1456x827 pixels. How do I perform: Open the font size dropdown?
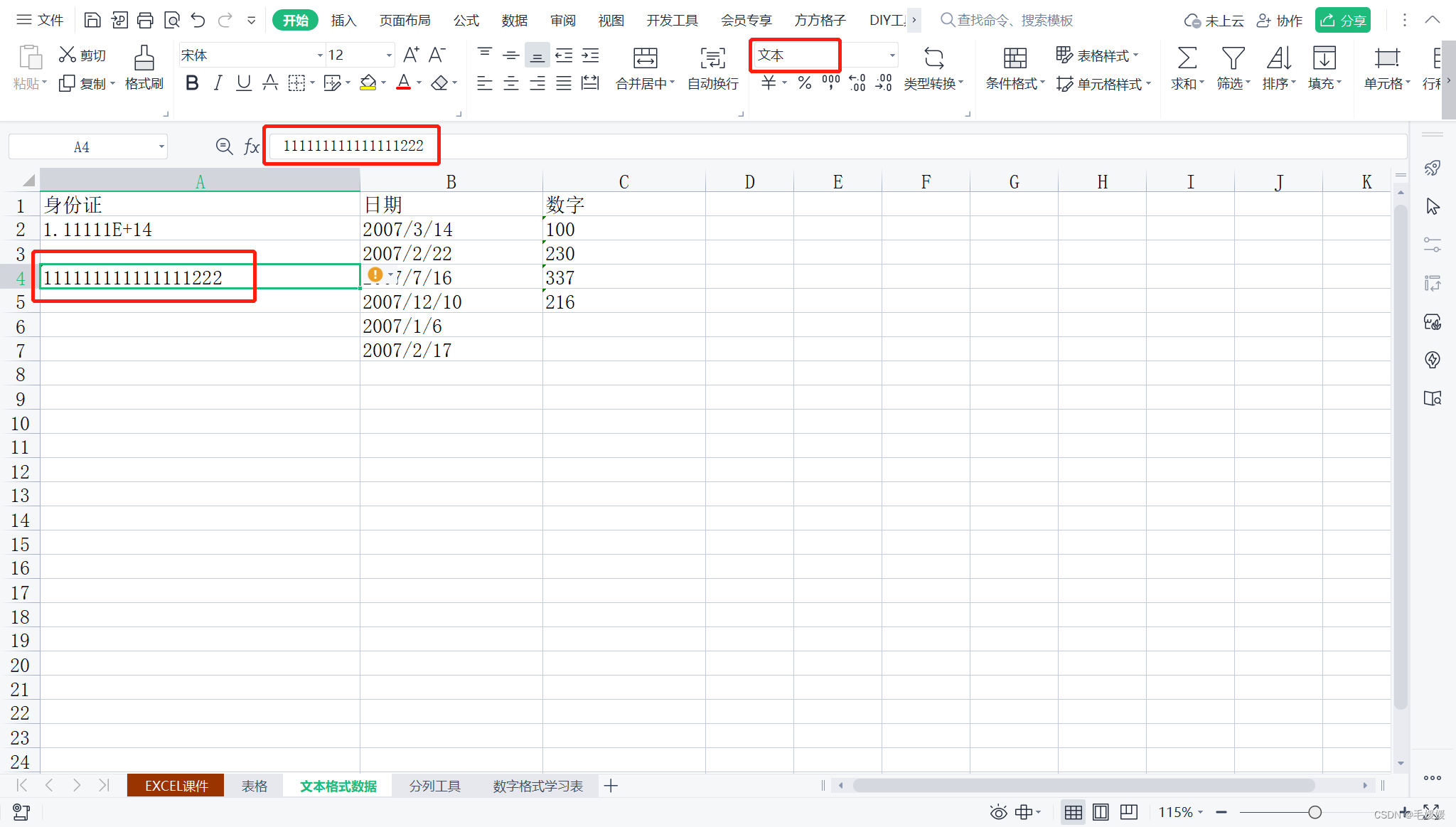pos(389,55)
